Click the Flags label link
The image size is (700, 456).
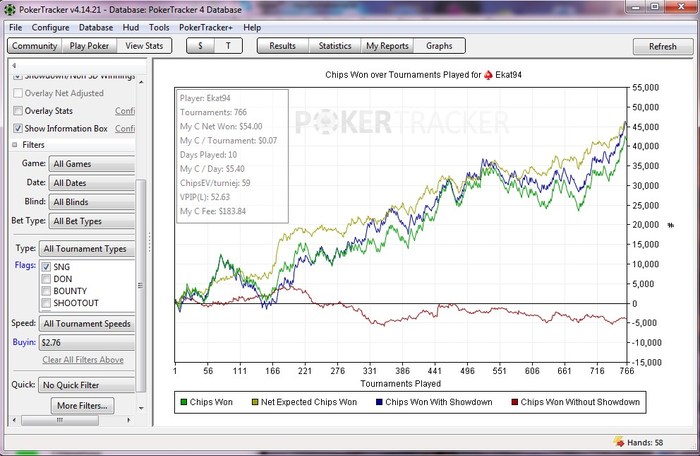[x=25, y=265]
